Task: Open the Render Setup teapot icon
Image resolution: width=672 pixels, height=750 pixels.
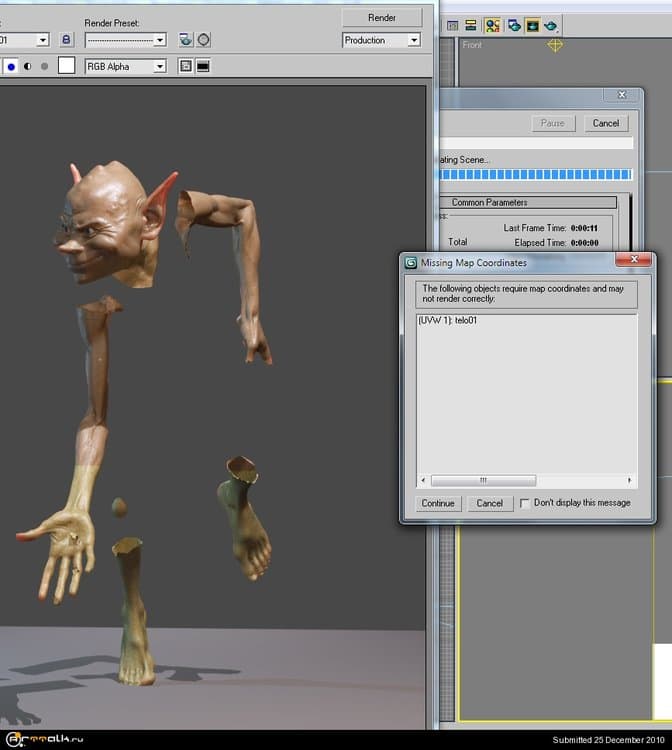Action: point(186,40)
